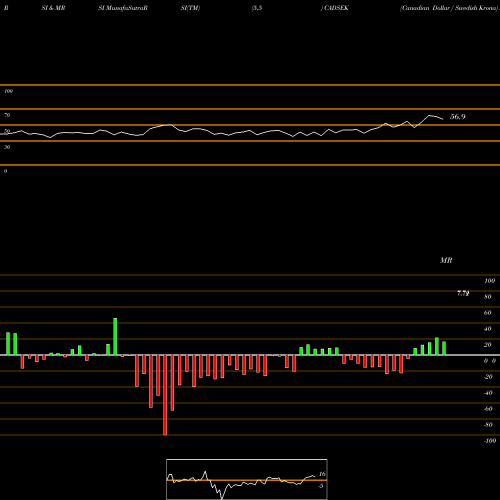
Task: Click the CADSEK symbol text in header
Action: 336,8
